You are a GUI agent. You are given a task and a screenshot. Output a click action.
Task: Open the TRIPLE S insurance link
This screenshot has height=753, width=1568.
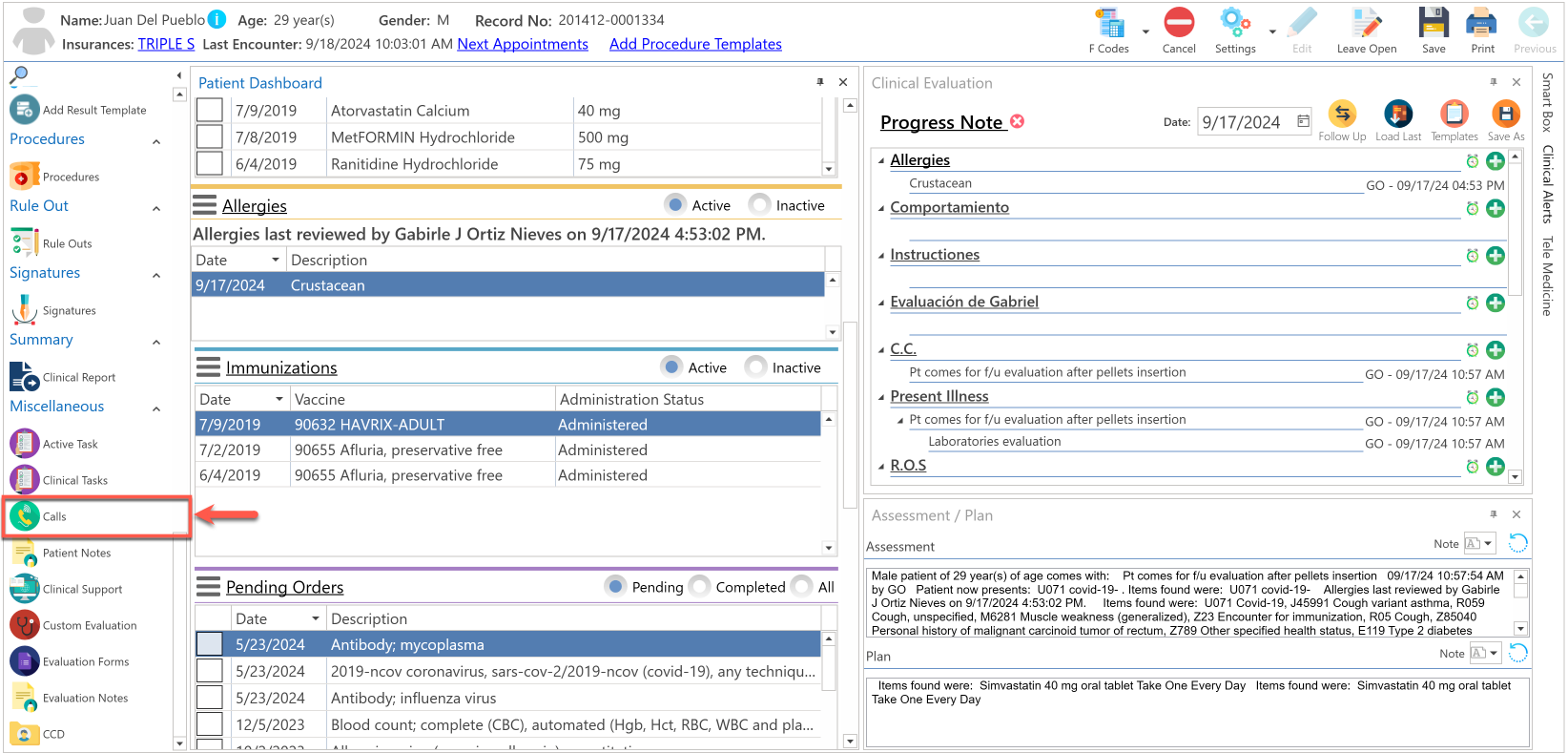click(166, 44)
